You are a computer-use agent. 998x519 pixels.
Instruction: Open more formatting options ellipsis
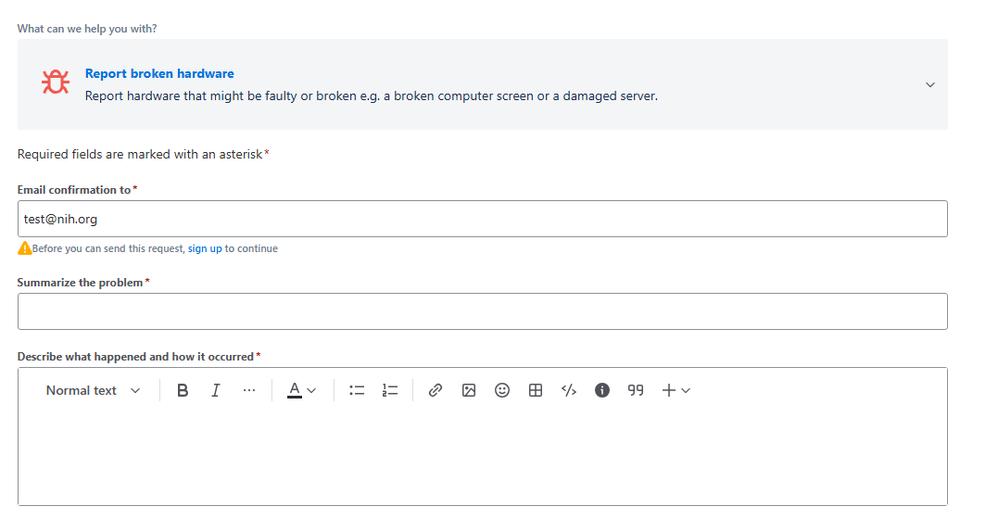click(249, 390)
